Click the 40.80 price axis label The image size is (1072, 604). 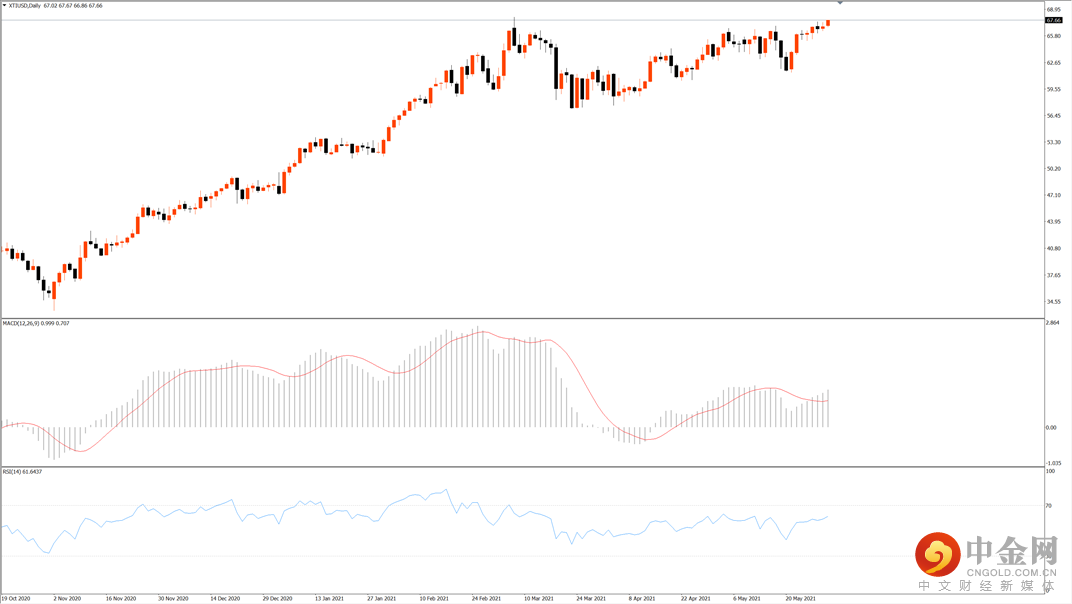[1054, 248]
